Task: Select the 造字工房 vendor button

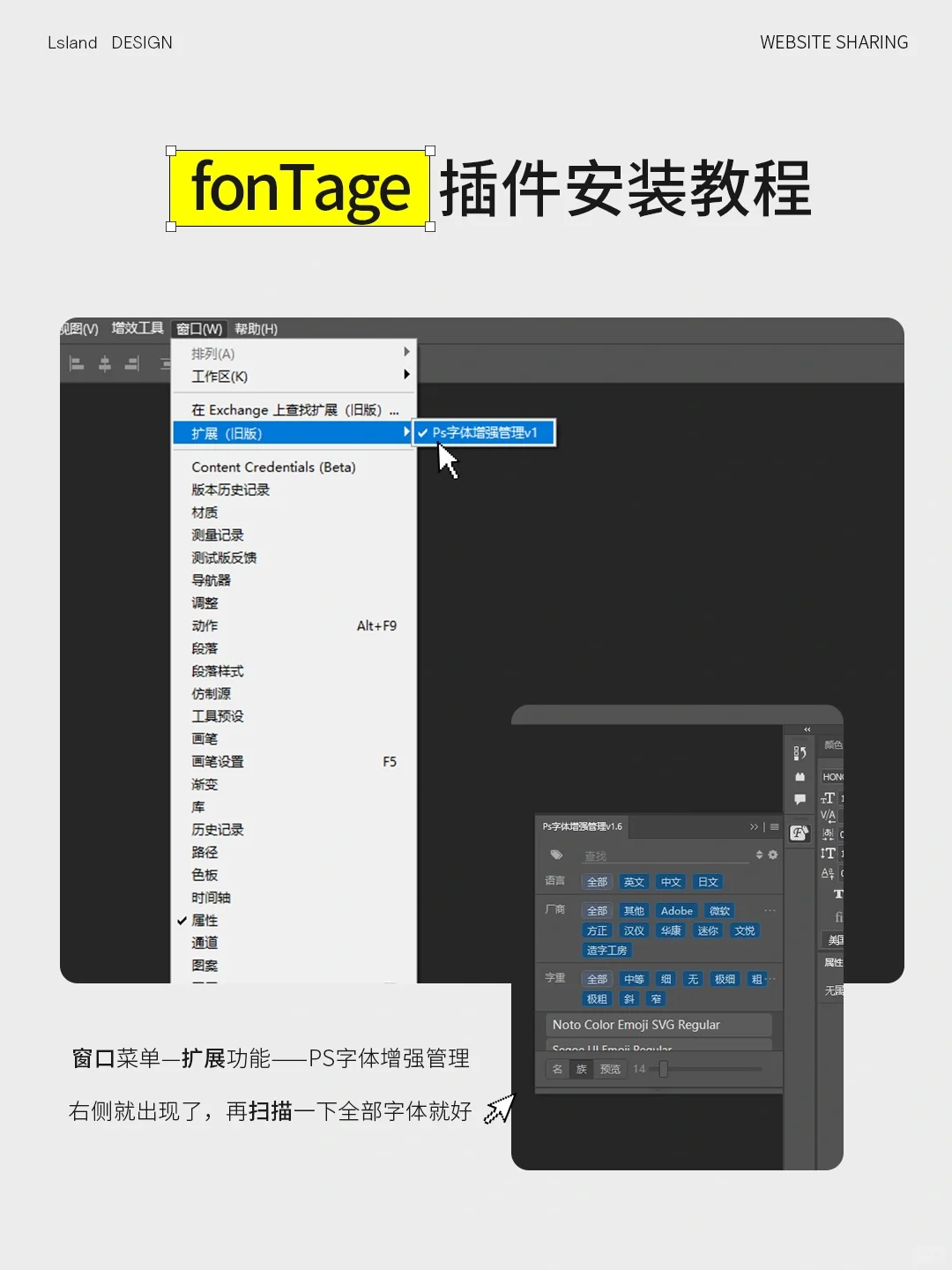Action: coord(607,950)
